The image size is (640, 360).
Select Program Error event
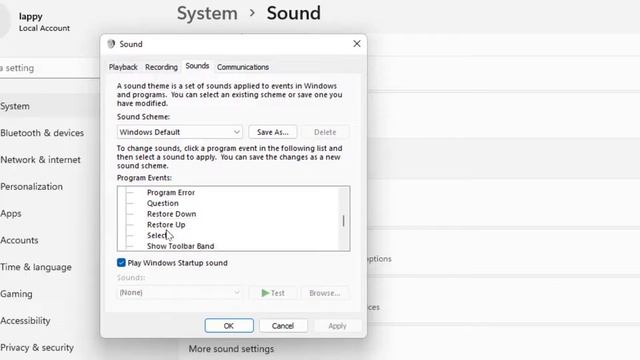click(171, 193)
